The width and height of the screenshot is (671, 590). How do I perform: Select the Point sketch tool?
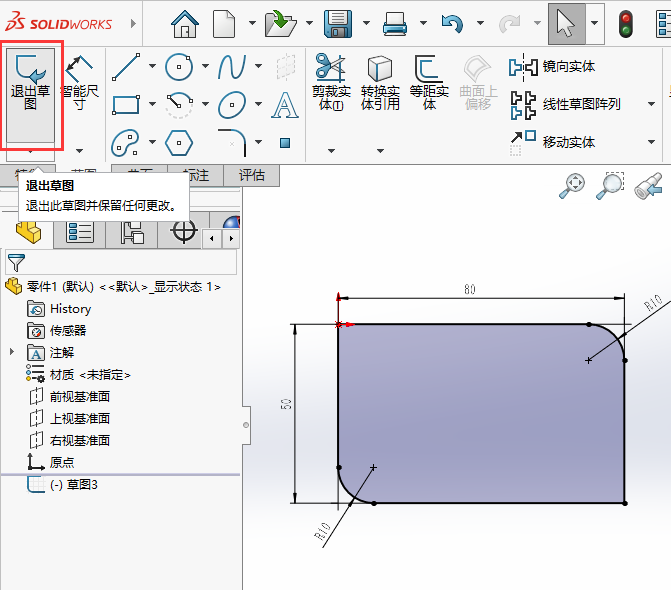click(285, 142)
